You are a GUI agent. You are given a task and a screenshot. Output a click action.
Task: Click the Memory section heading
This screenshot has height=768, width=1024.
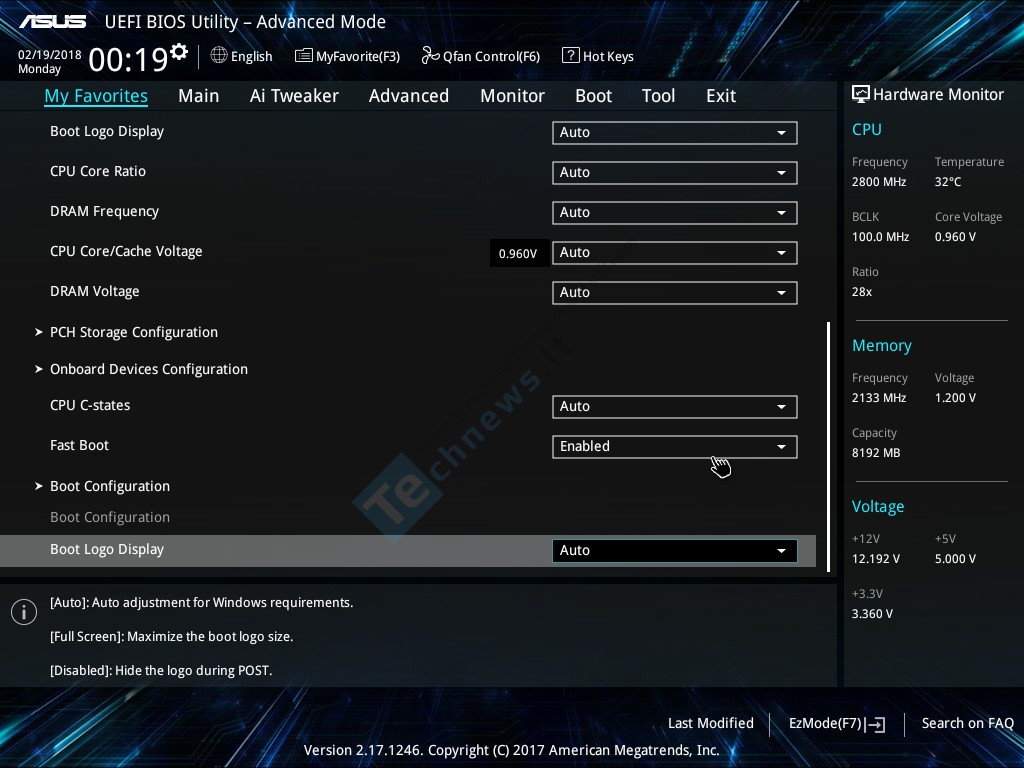pos(882,345)
